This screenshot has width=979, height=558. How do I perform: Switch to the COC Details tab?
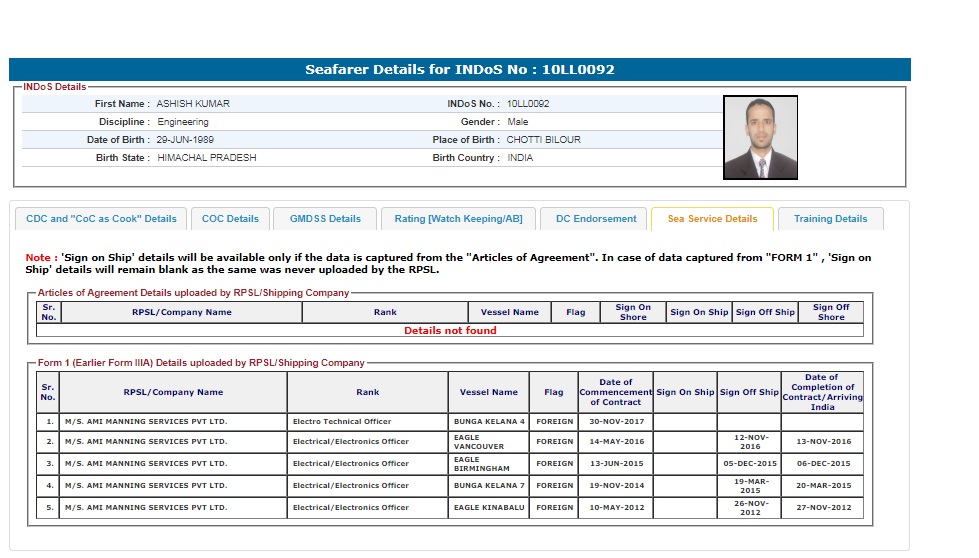pos(230,219)
